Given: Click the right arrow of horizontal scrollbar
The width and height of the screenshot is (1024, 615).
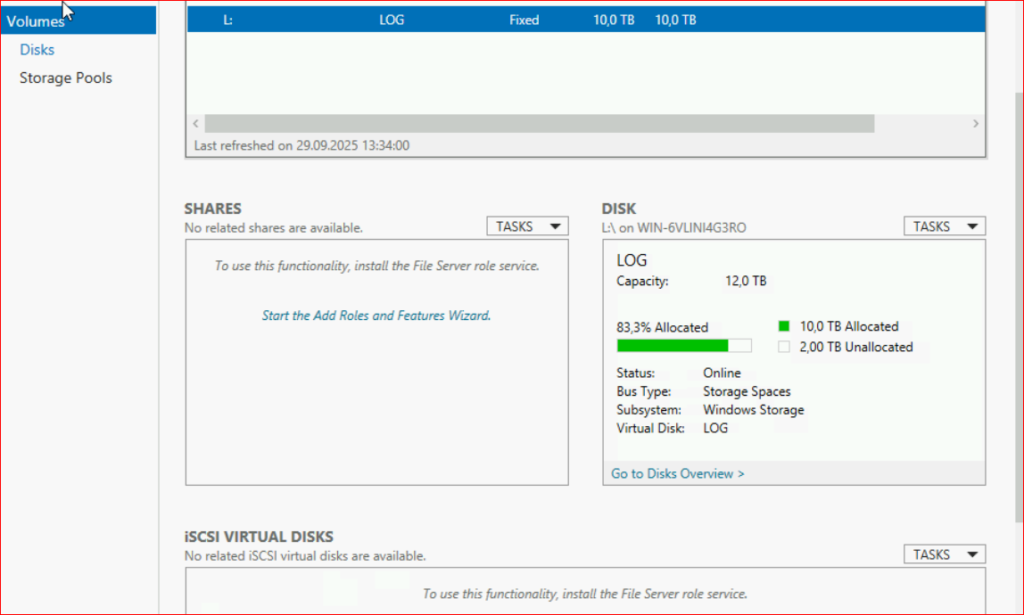Looking at the screenshot, I should [976, 123].
